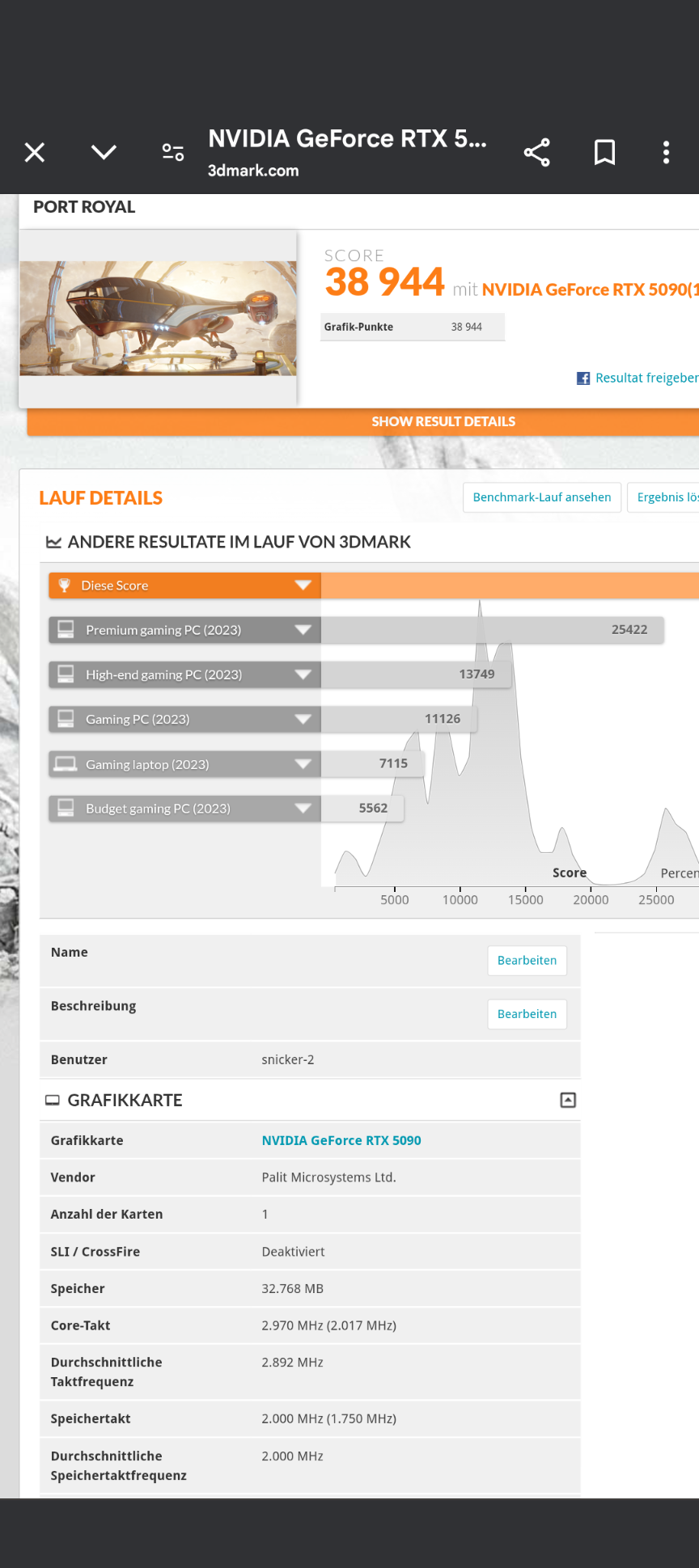Click the desktop icon on Gaming PC (2023)
This screenshot has width=699, height=1568.
point(66,717)
